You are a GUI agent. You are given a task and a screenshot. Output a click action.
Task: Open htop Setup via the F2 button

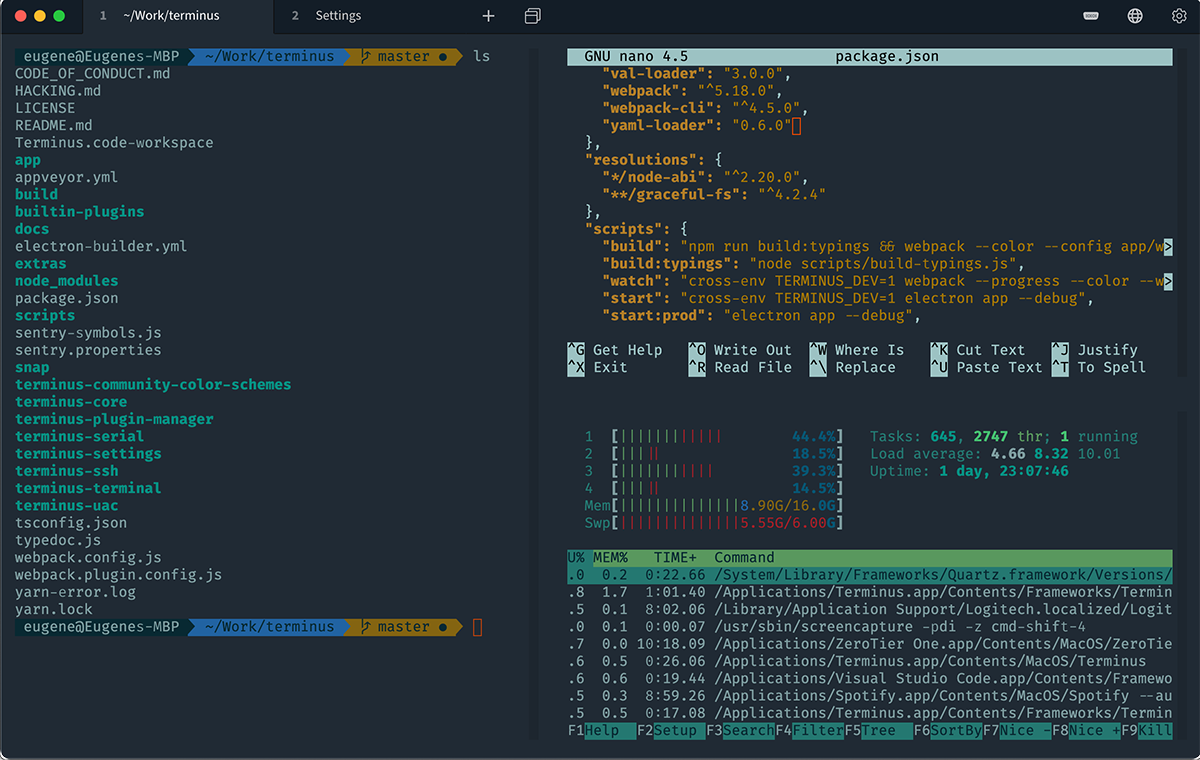click(x=675, y=731)
